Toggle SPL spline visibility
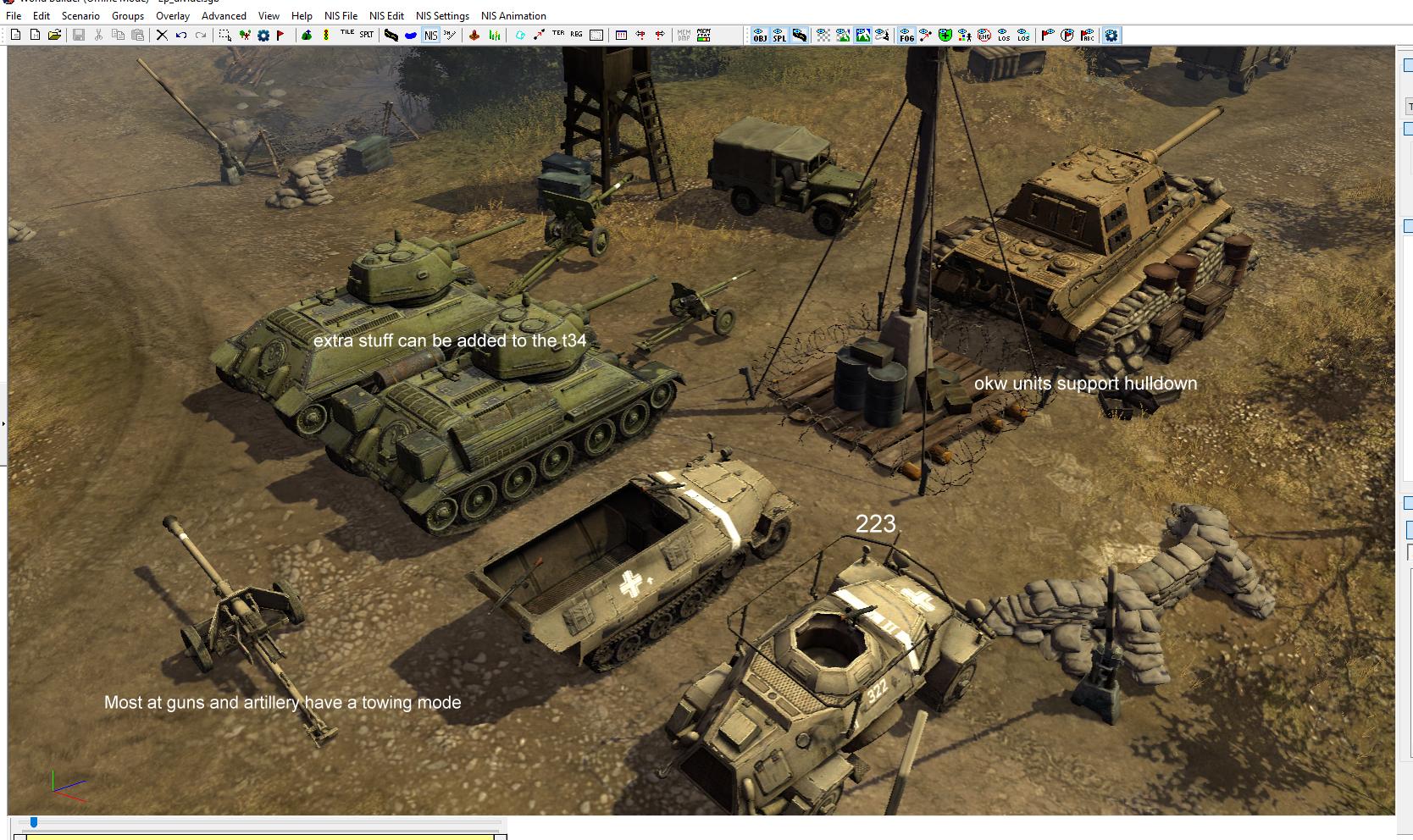 [779, 35]
